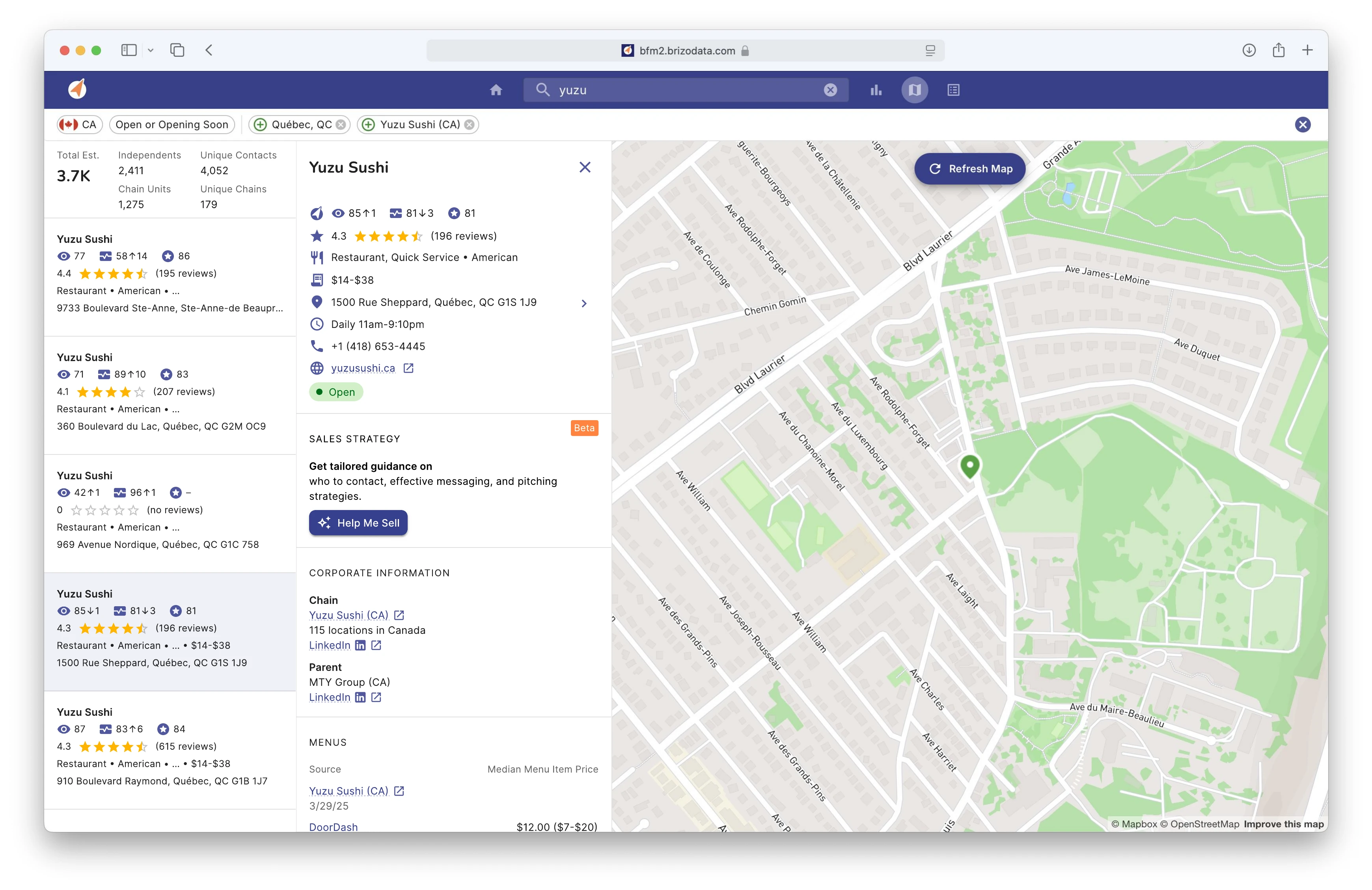The width and height of the screenshot is (1372, 890).
Task: Remove the Yuzu Sushi (CA) filter chip
Action: [x=470, y=125]
